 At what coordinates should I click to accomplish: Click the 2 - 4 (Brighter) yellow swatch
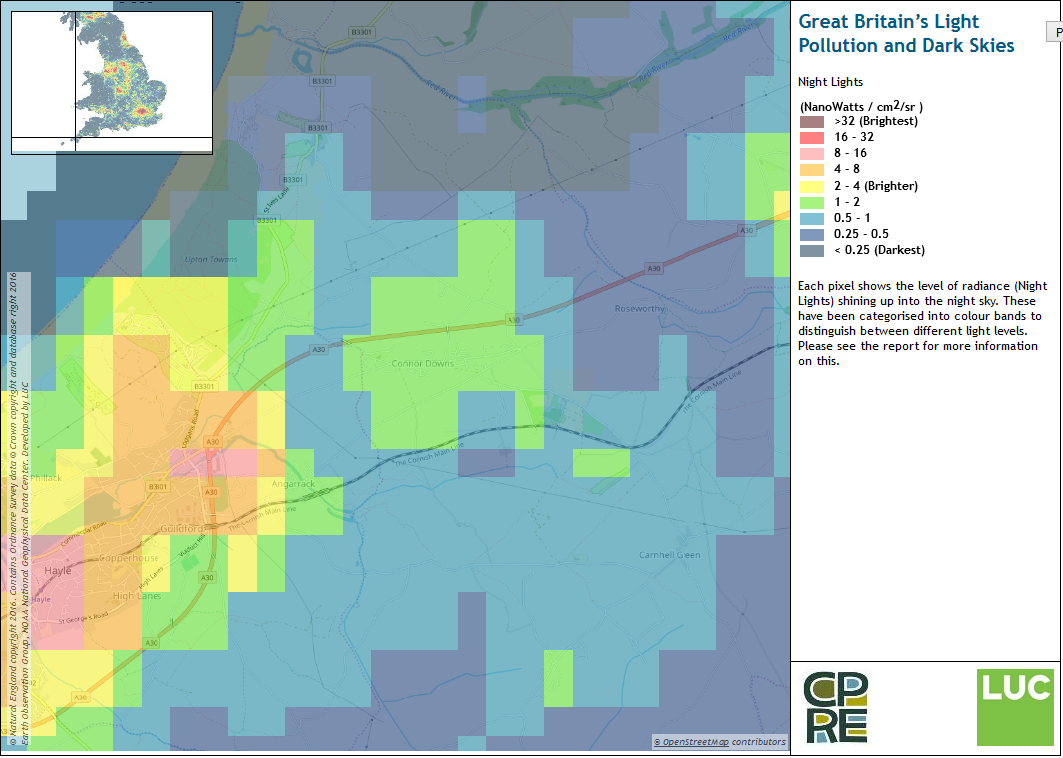811,186
